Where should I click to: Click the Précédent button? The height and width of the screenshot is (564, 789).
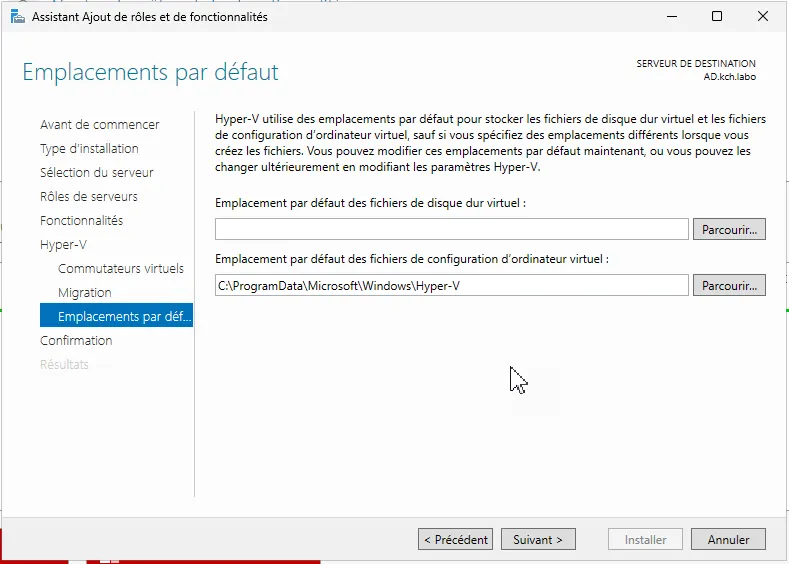click(455, 539)
